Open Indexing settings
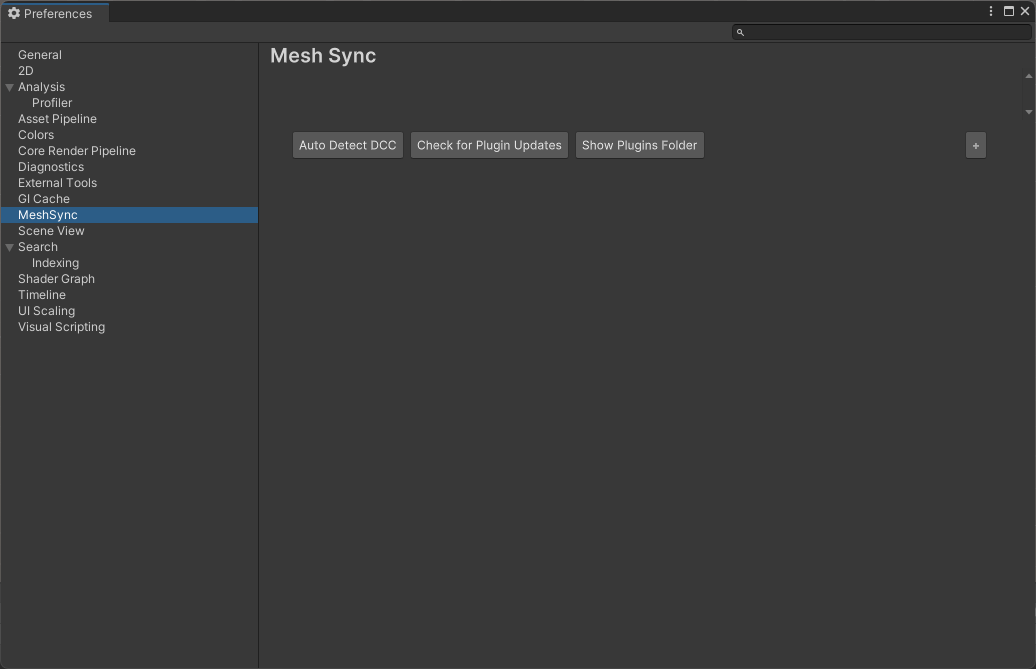Screen dimensions: 1036x669 (129, 263)
